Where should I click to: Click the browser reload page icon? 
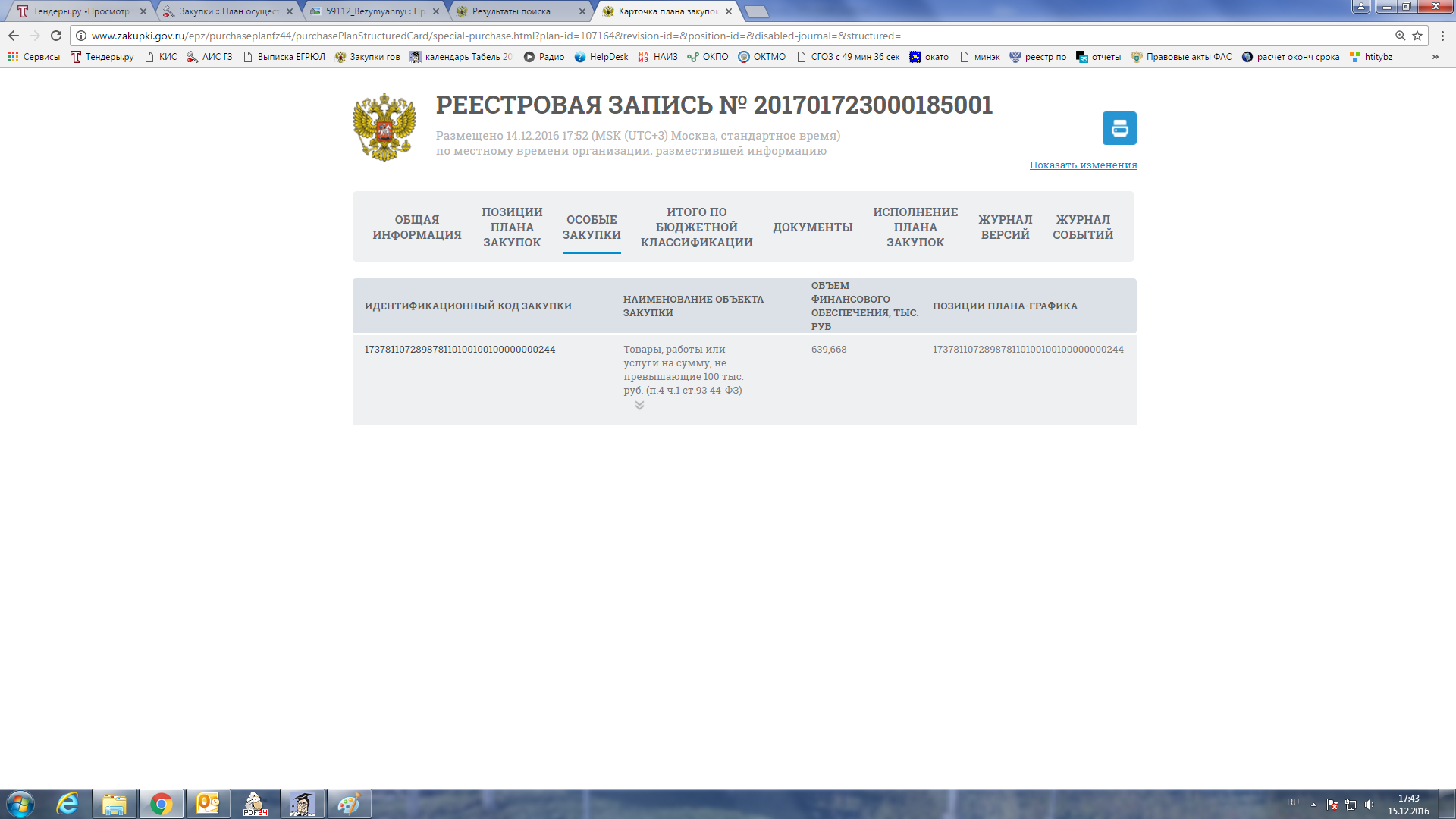56,36
